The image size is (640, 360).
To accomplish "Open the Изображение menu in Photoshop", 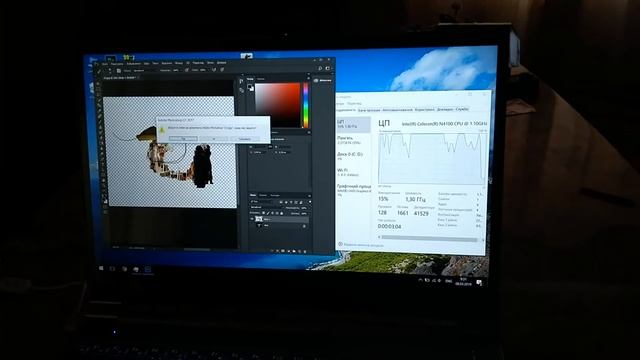I will 134,64.
